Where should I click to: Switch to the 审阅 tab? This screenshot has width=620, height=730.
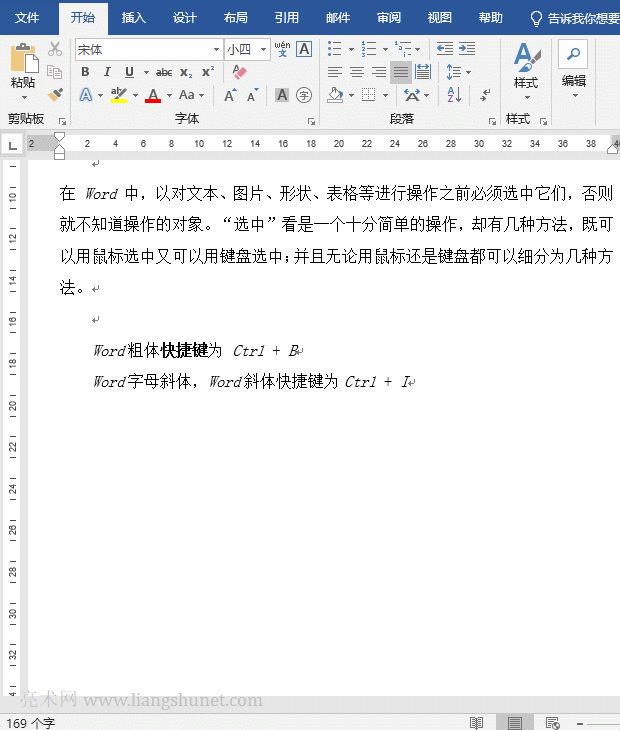pyautogui.click(x=389, y=18)
